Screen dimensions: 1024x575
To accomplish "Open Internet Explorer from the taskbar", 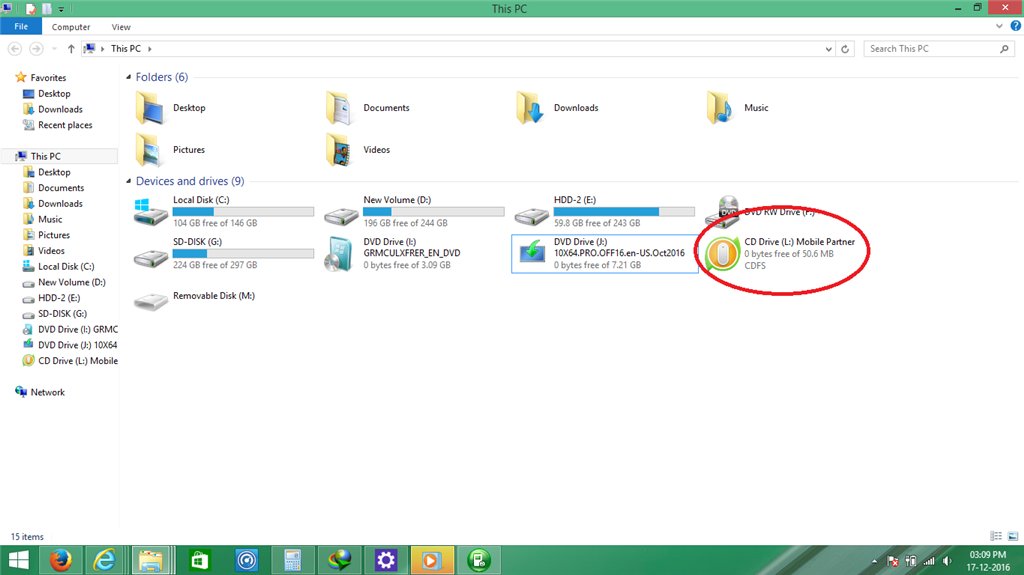I will tap(104, 561).
